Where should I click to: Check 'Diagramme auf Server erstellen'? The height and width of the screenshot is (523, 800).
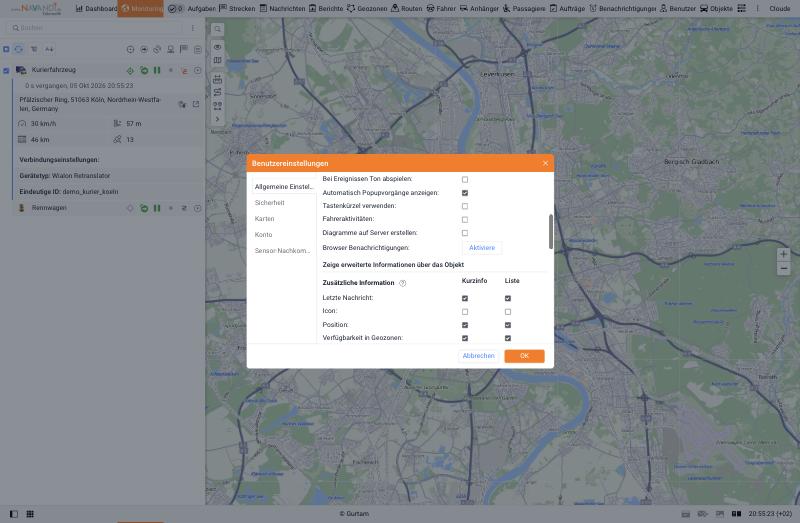pos(465,233)
